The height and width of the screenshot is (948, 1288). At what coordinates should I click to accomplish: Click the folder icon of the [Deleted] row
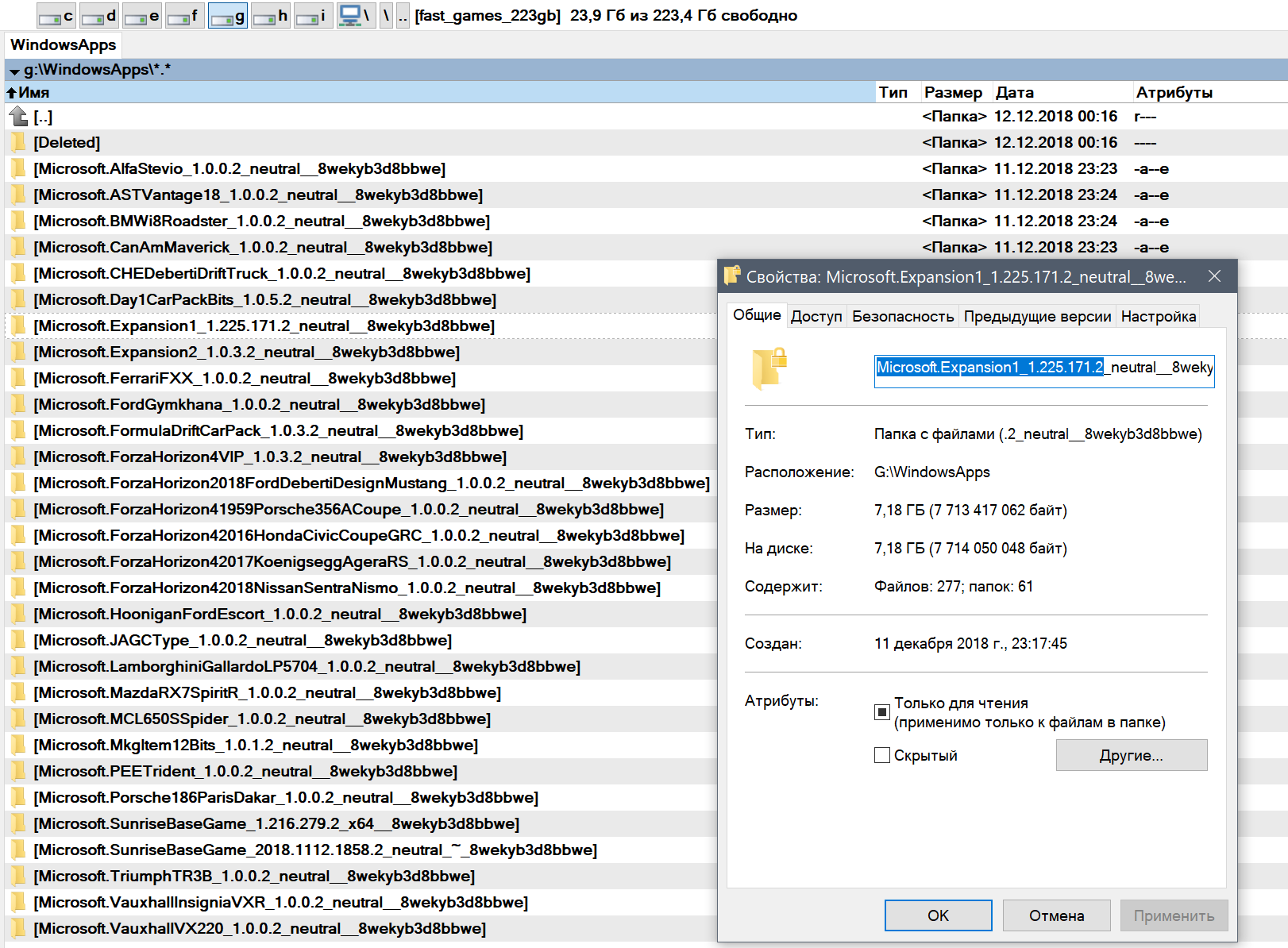(18, 143)
